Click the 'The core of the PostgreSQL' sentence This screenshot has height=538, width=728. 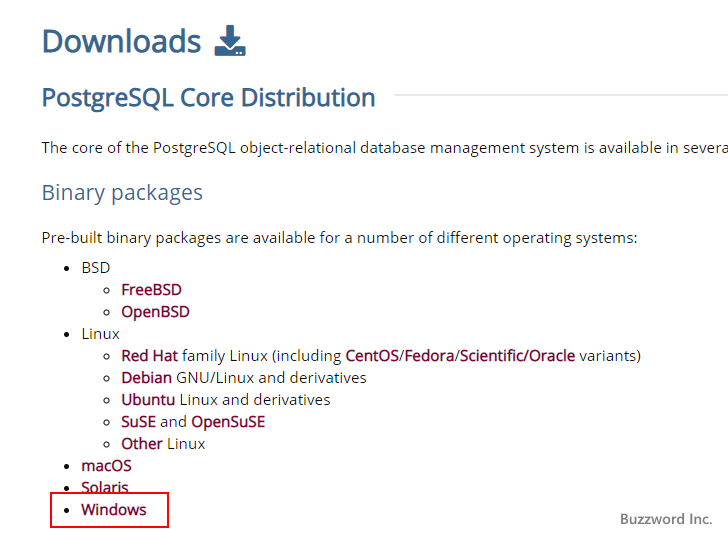(385, 148)
